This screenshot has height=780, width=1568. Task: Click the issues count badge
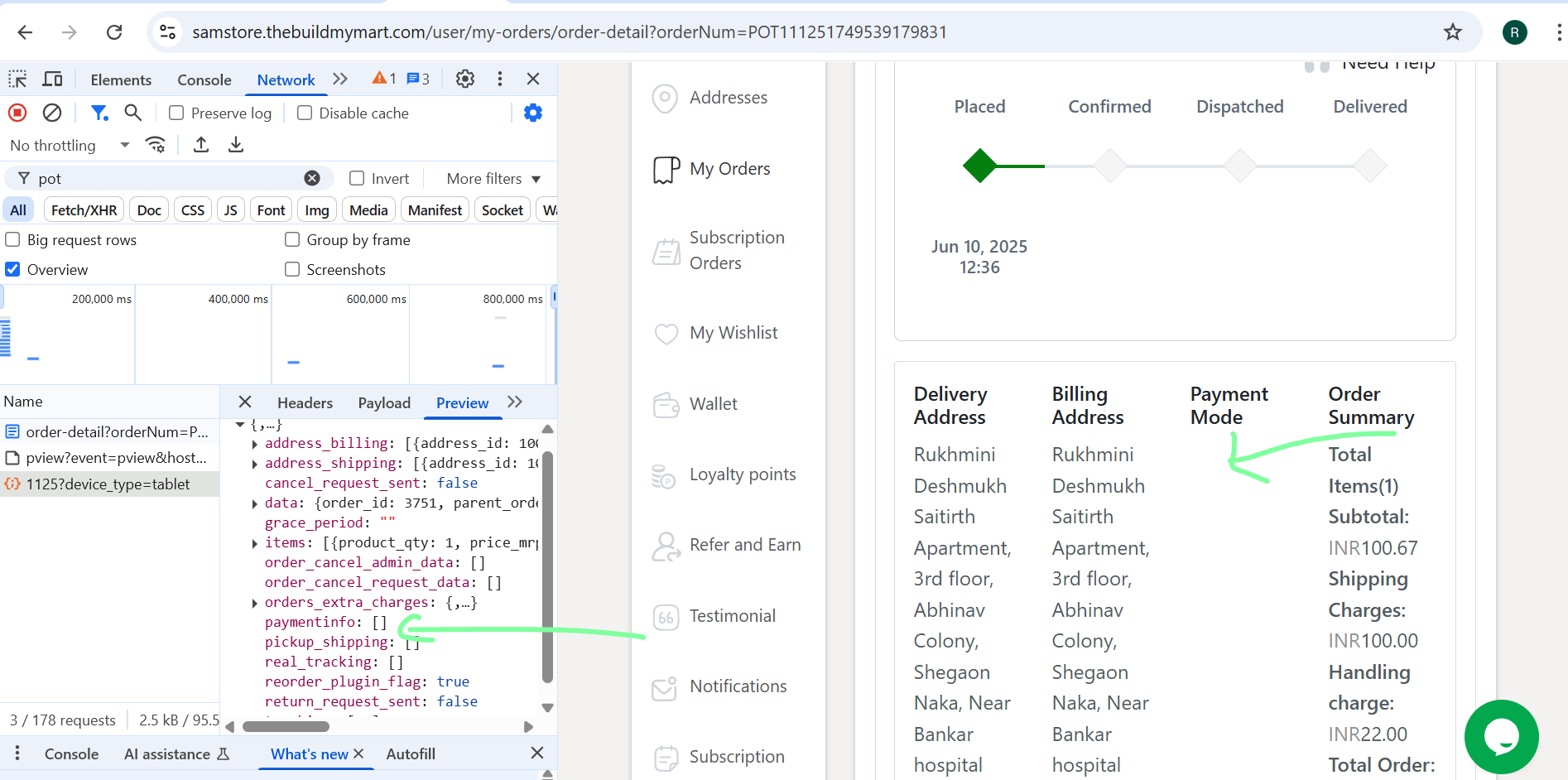[x=418, y=79]
